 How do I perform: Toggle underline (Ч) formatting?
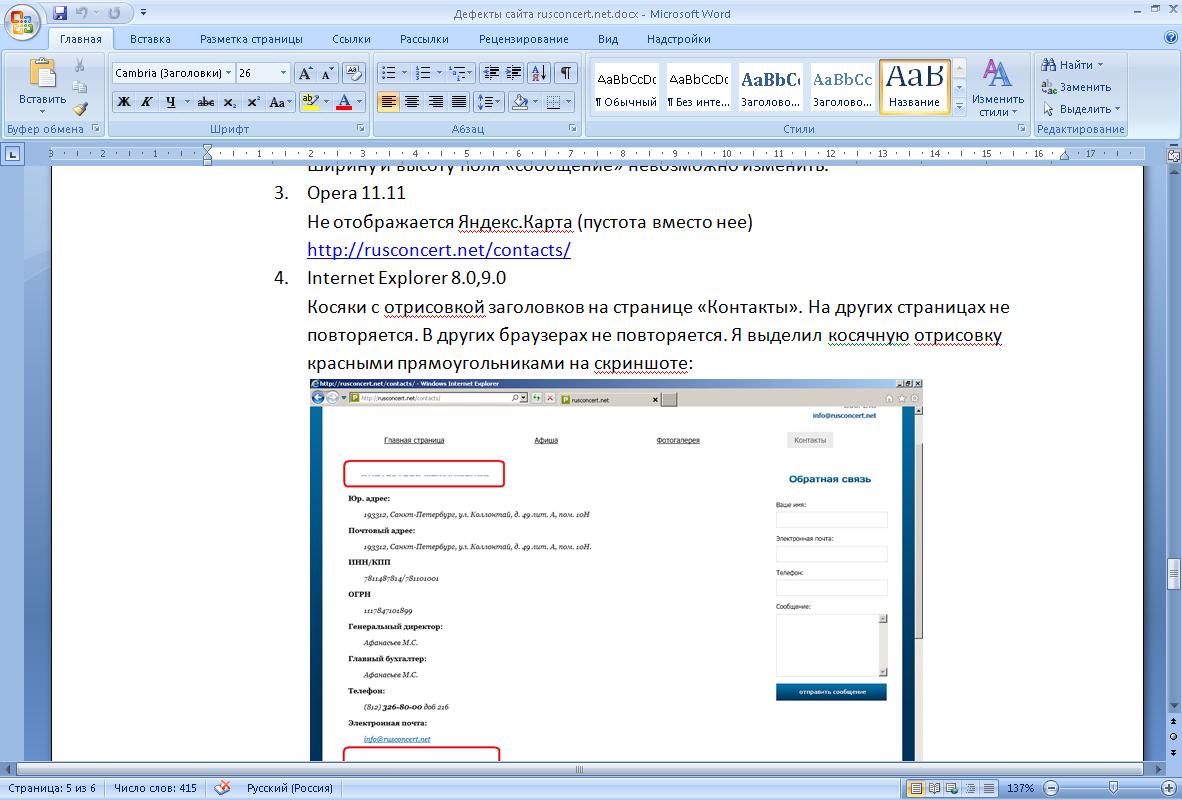(170, 102)
